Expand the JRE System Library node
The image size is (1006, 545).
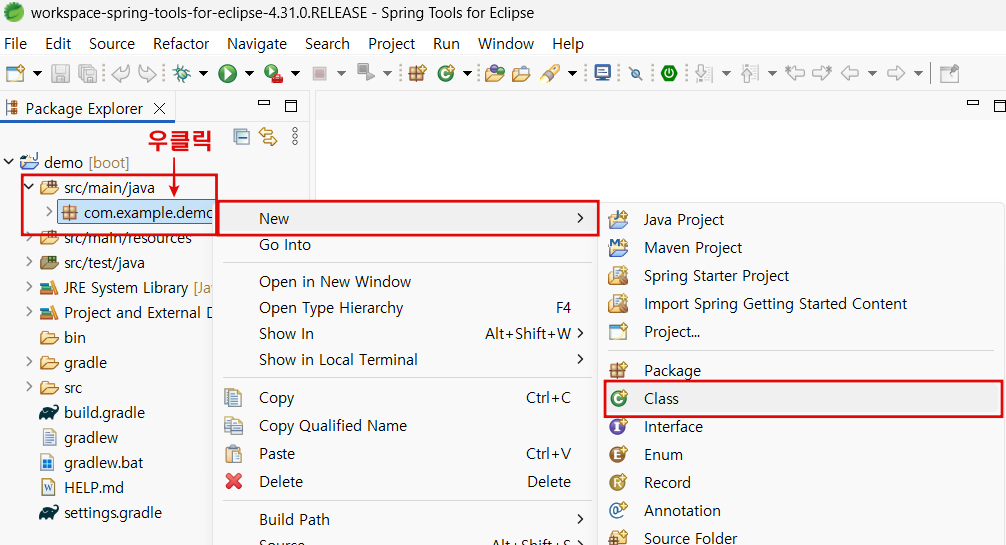tap(29, 288)
